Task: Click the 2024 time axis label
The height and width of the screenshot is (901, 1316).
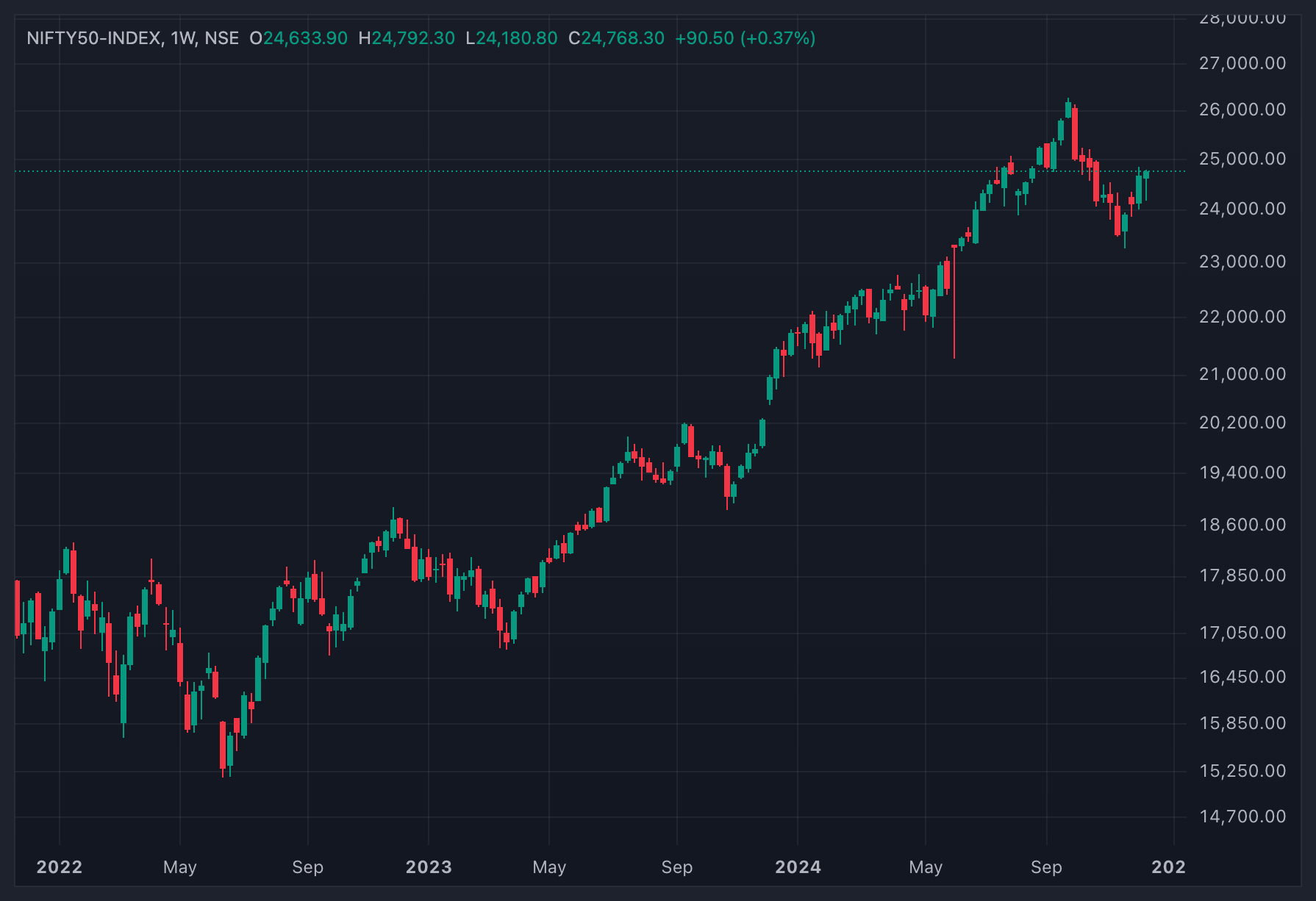Action: click(798, 867)
